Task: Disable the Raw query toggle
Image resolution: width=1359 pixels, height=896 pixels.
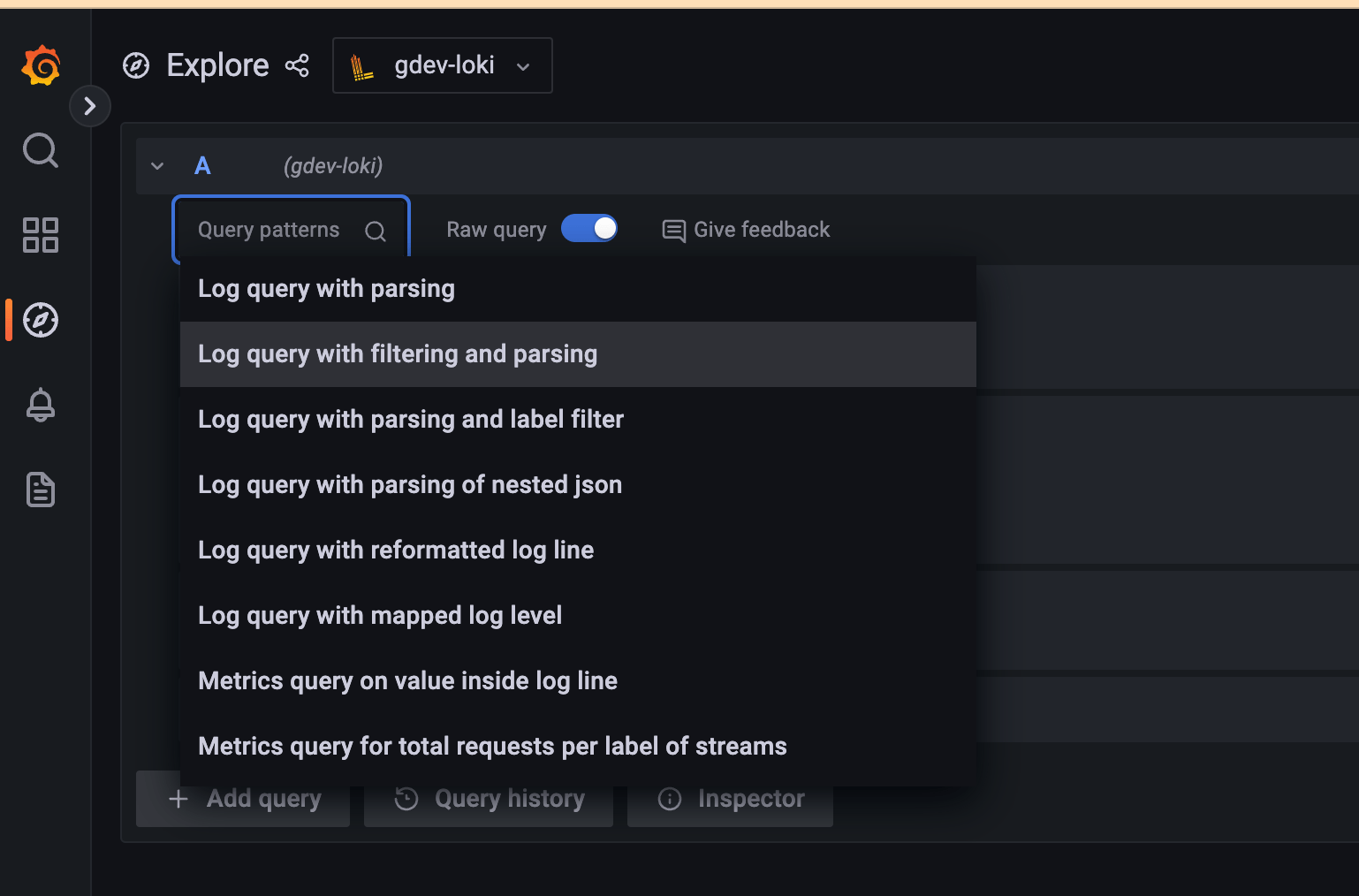Action: point(589,228)
